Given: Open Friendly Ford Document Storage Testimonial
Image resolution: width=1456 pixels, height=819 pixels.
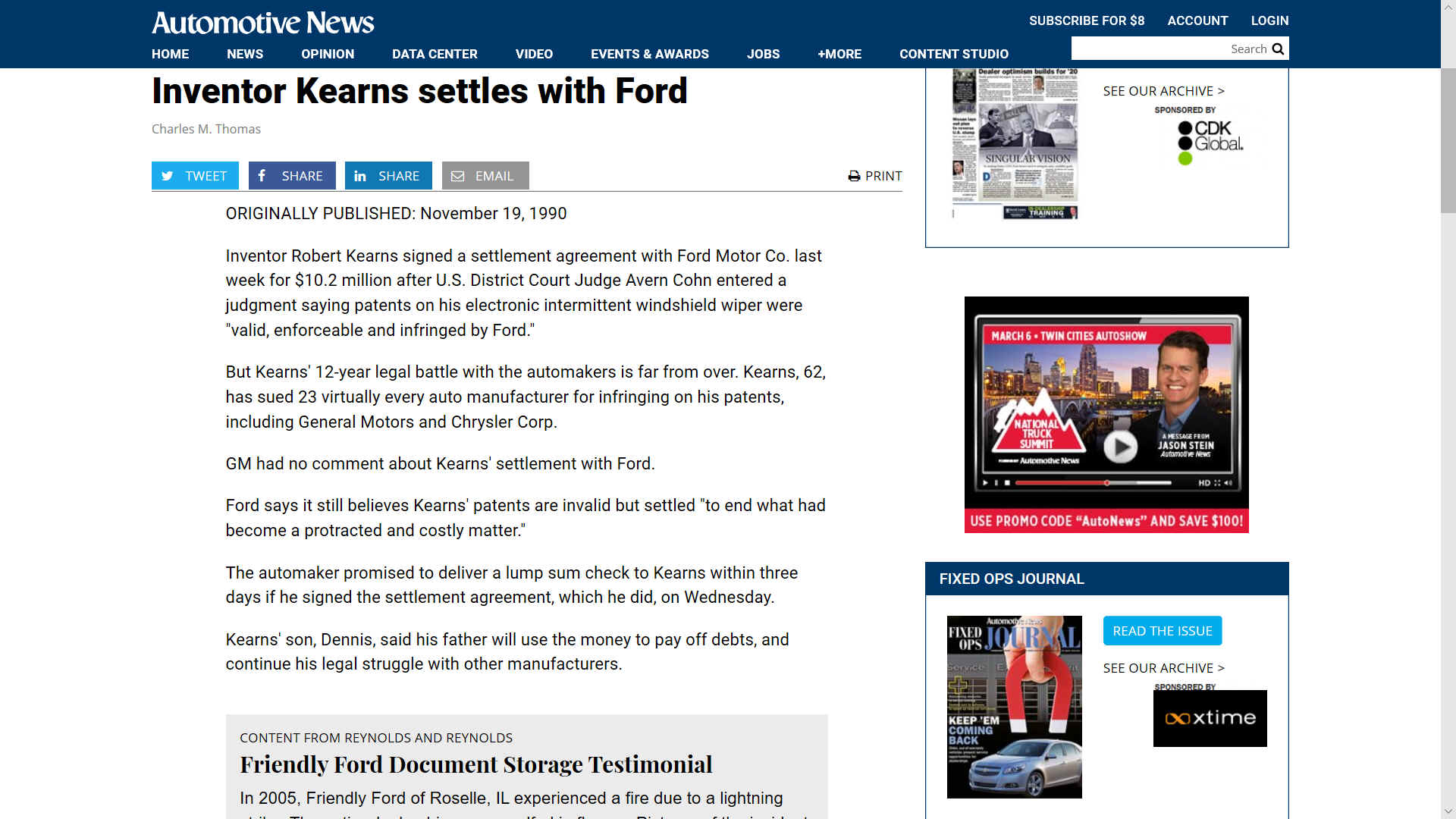Looking at the screenshot, I should 476,764.
